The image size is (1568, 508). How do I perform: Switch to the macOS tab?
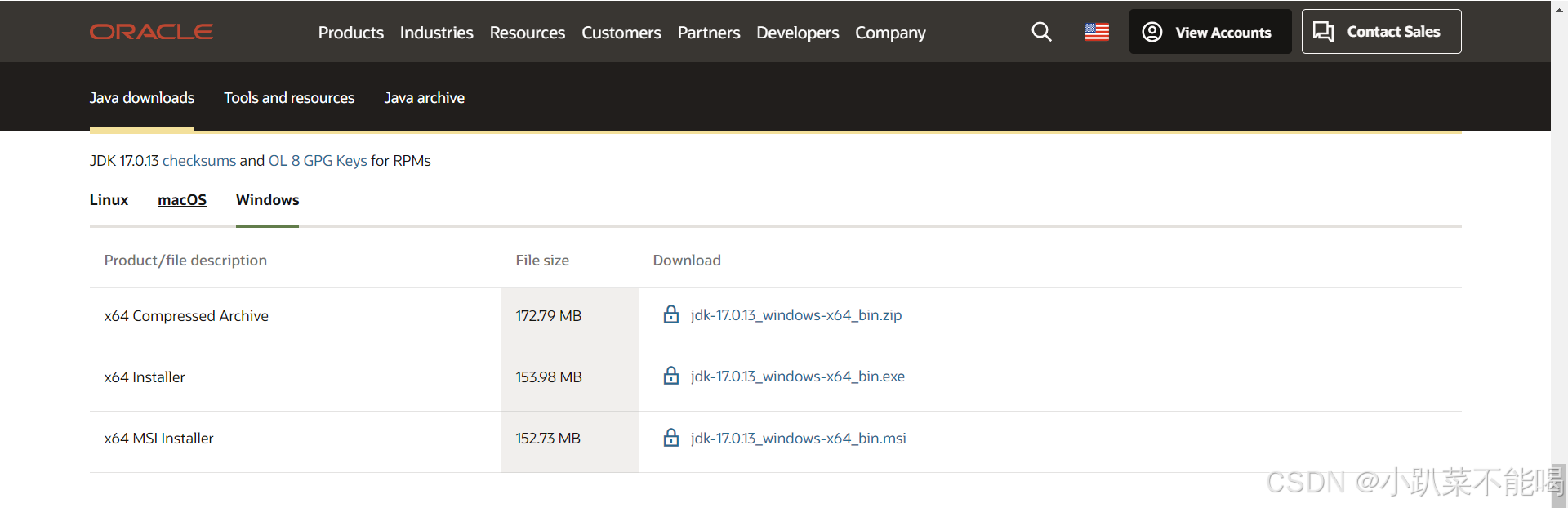(182, 200)
